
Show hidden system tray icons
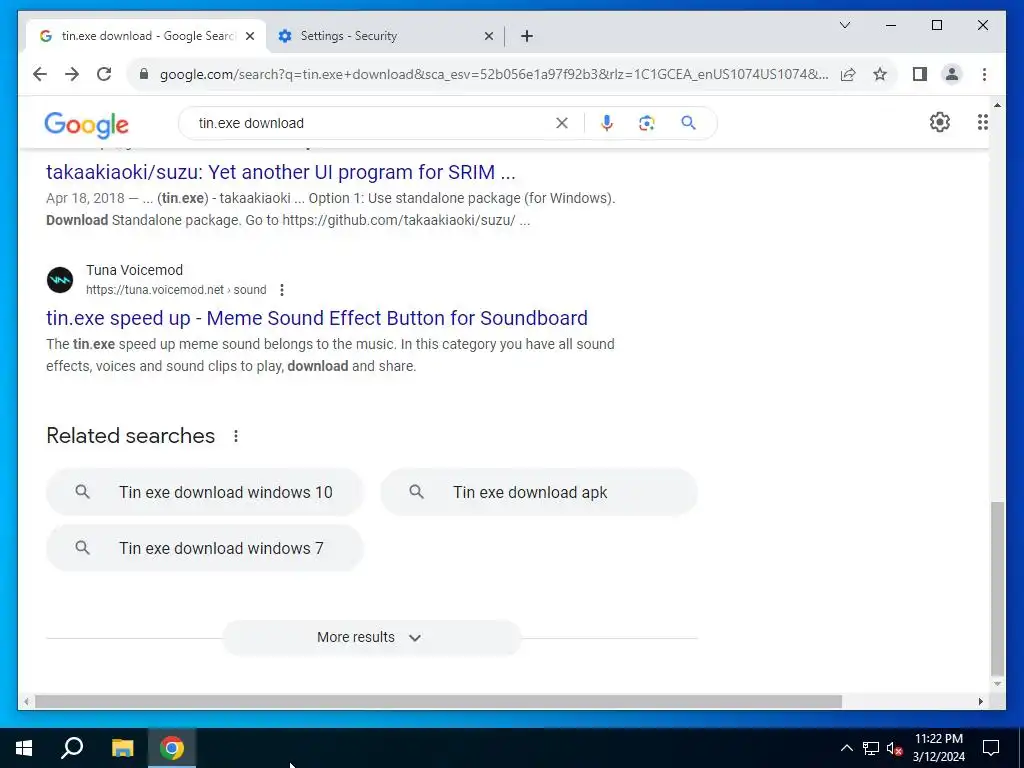point(846,748)
